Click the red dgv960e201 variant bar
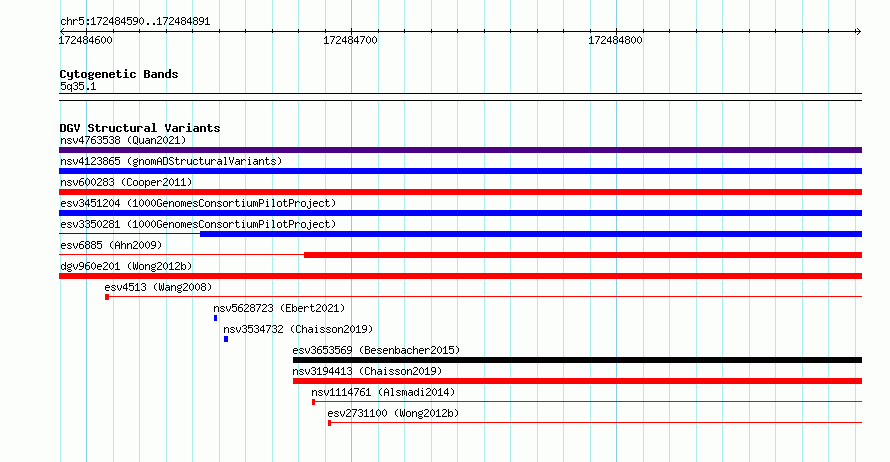The height and width of the screenshot is (462, 890). [x=460, y=276]
